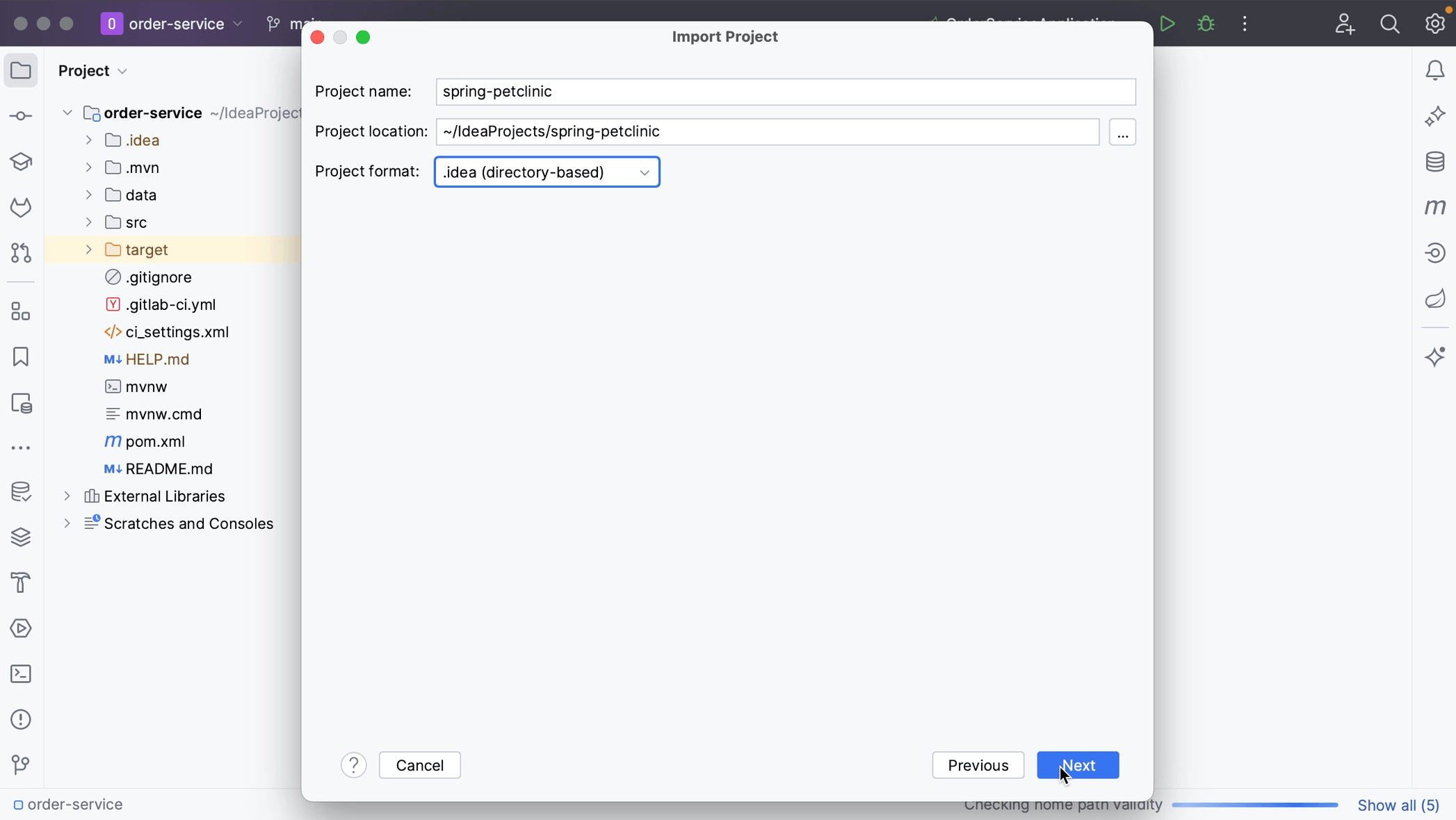The height and width of the screenshot is (820, 1456).
Task: Expand the target folder
Action: pos(89,249)
